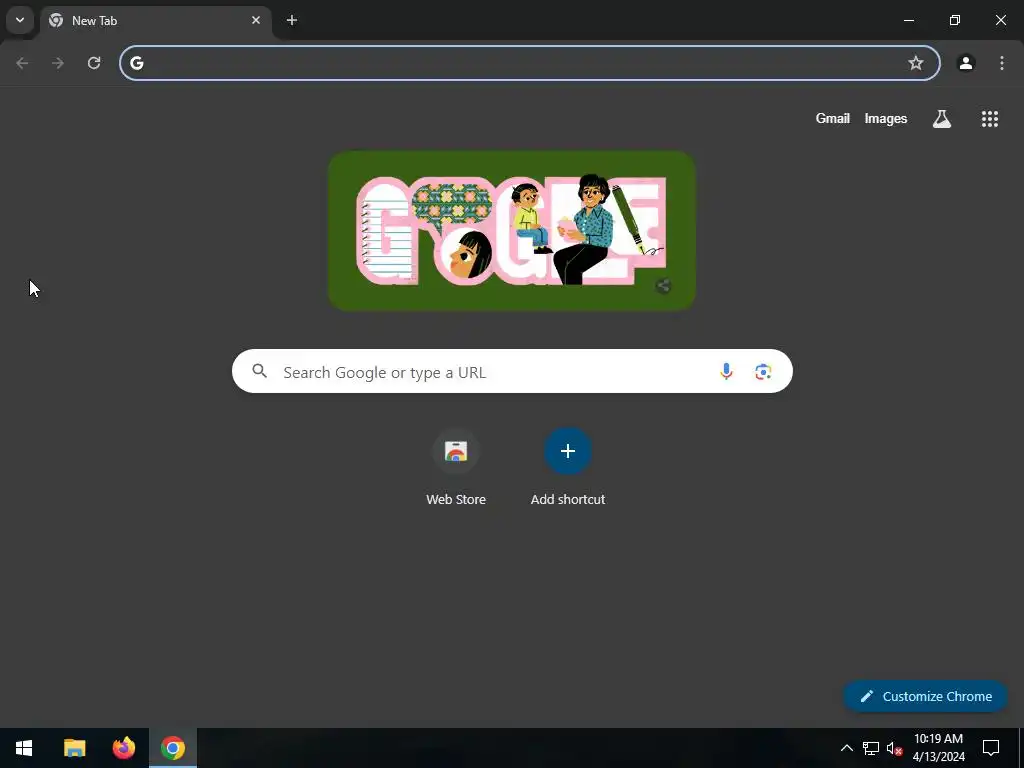Open the Windows Start menu

click(24, 748)
